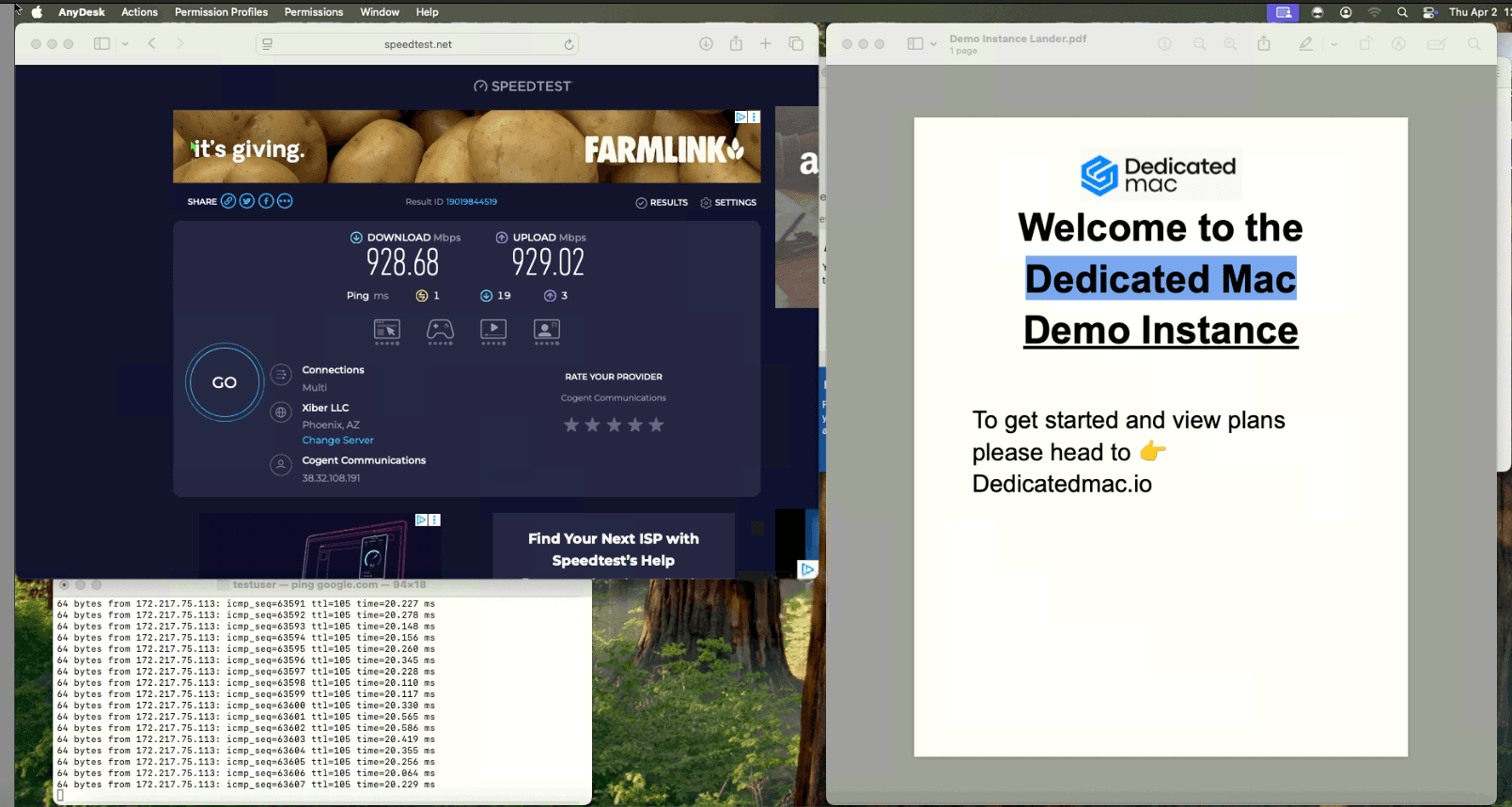Image resolution: width=1512 pixels, height=807 pixels.
Task: Open the Help menu
Action: tap(428, 12)
